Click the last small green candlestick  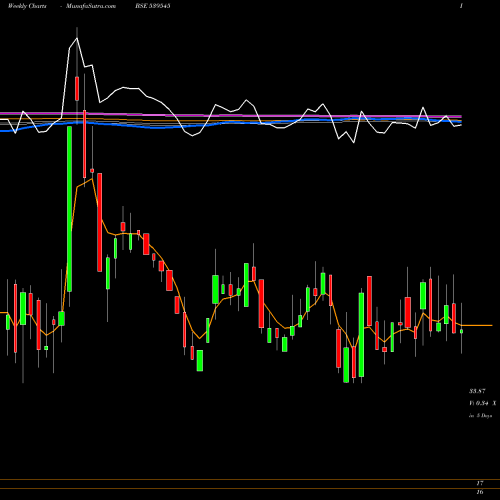point(462,331)
